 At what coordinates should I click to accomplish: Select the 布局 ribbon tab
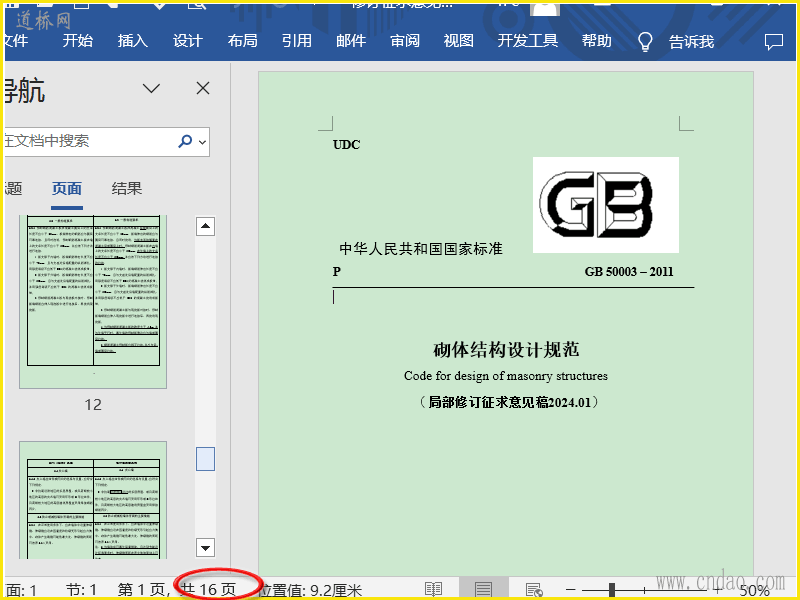pos(242,41)
